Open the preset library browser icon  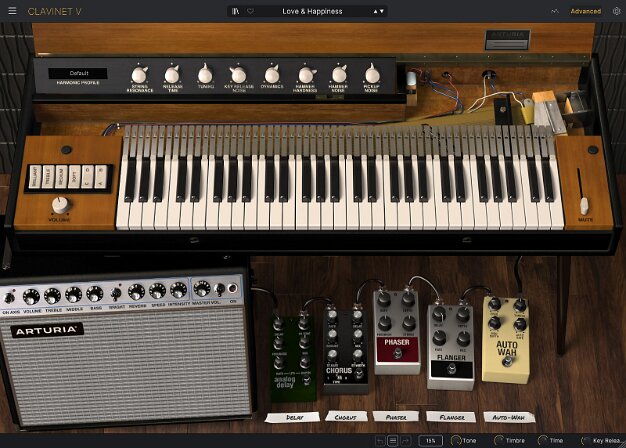click(x=235, y=12)
